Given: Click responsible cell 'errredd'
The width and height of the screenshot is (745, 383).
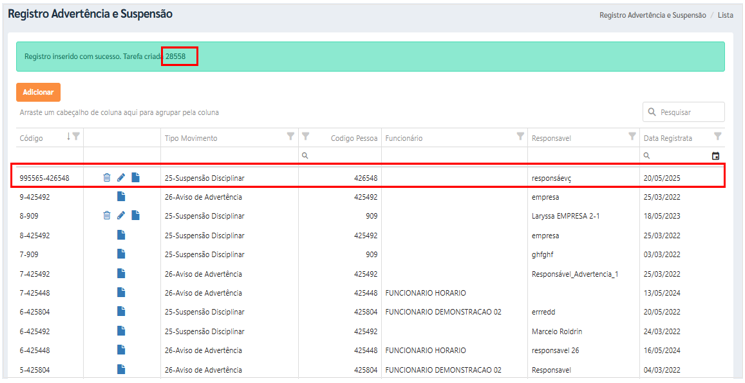Looking at the screenshot, I should (x=543, y=312).
